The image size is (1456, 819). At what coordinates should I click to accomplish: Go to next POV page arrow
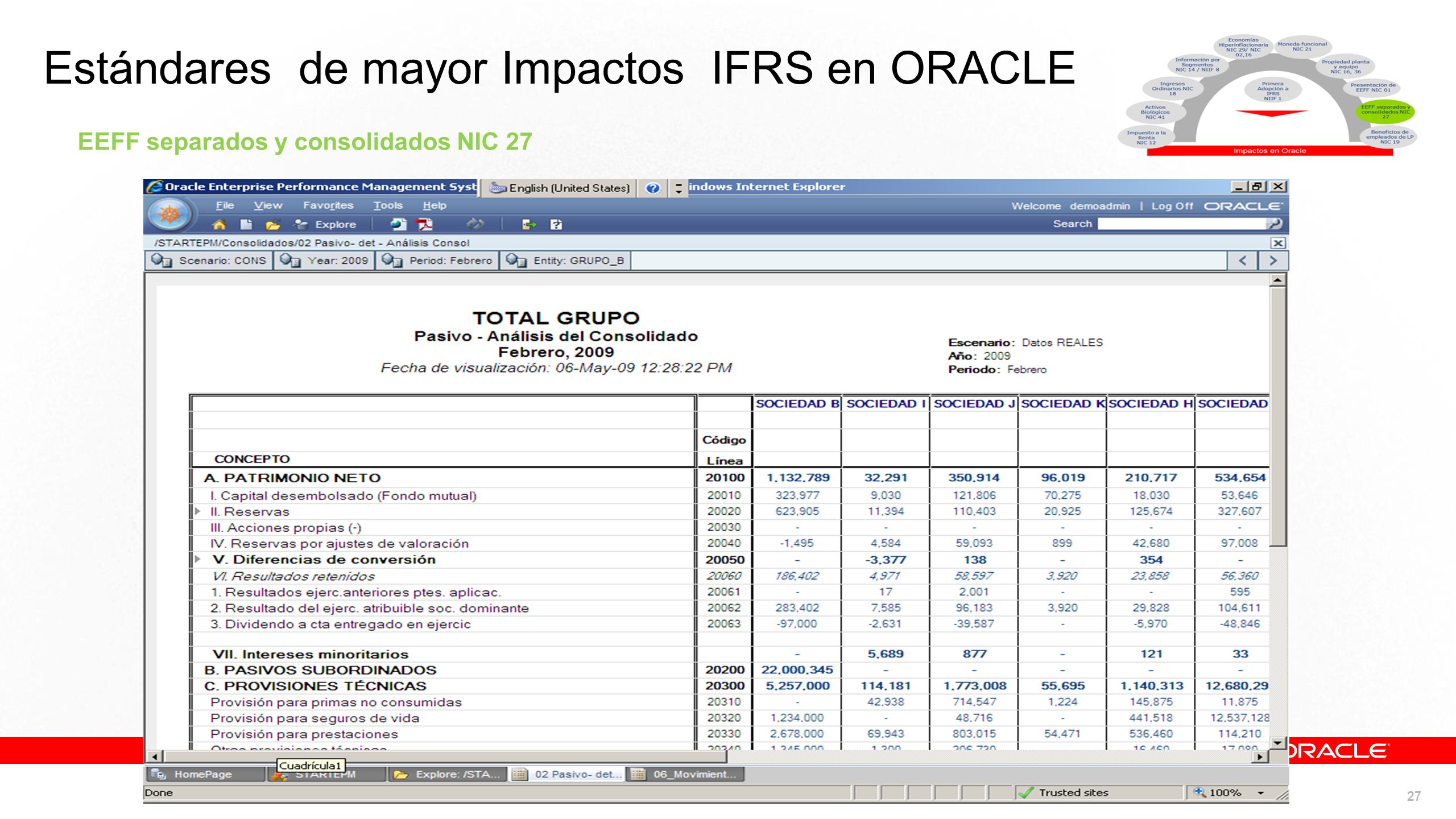pyautogui.click(x=1273, y=260)
